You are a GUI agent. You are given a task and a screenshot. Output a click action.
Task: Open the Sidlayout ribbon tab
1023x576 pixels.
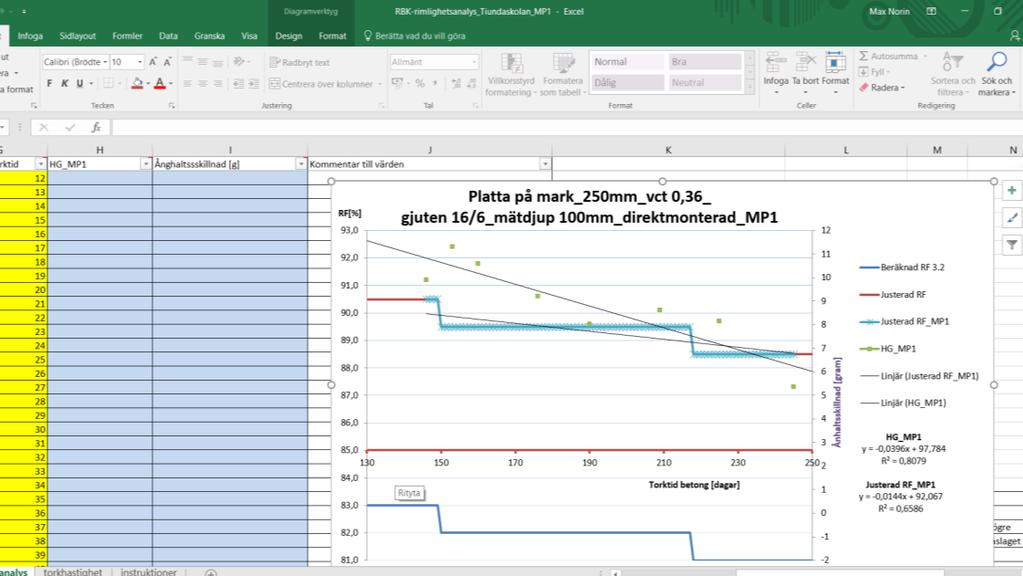pos(78,36)
